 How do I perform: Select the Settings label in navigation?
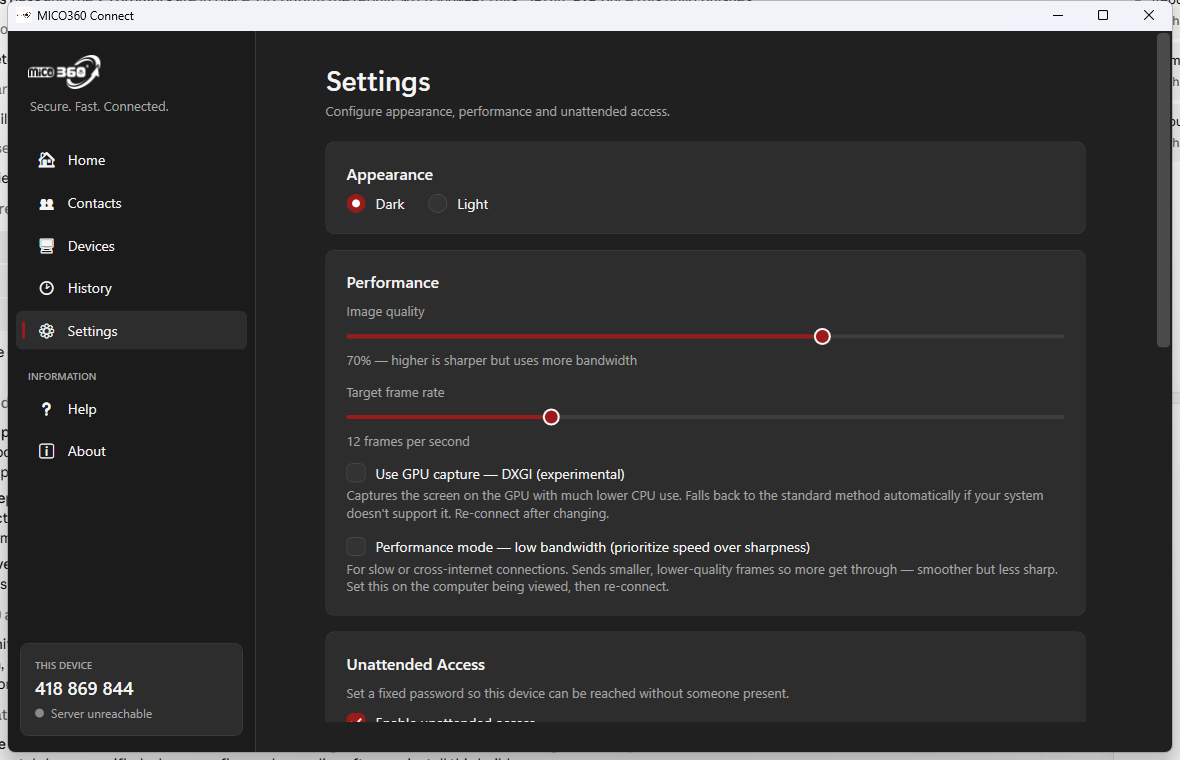pyautogui.click(x=93, y=331)
